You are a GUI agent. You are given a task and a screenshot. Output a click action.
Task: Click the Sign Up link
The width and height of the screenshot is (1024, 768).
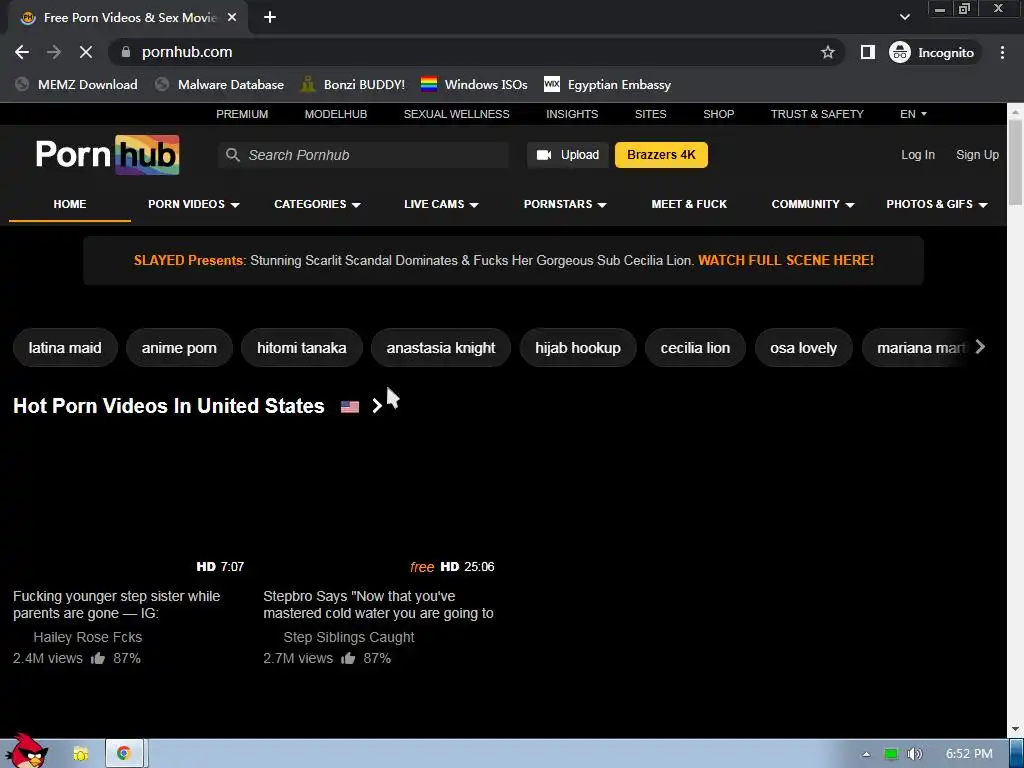[x=977, y=155]
